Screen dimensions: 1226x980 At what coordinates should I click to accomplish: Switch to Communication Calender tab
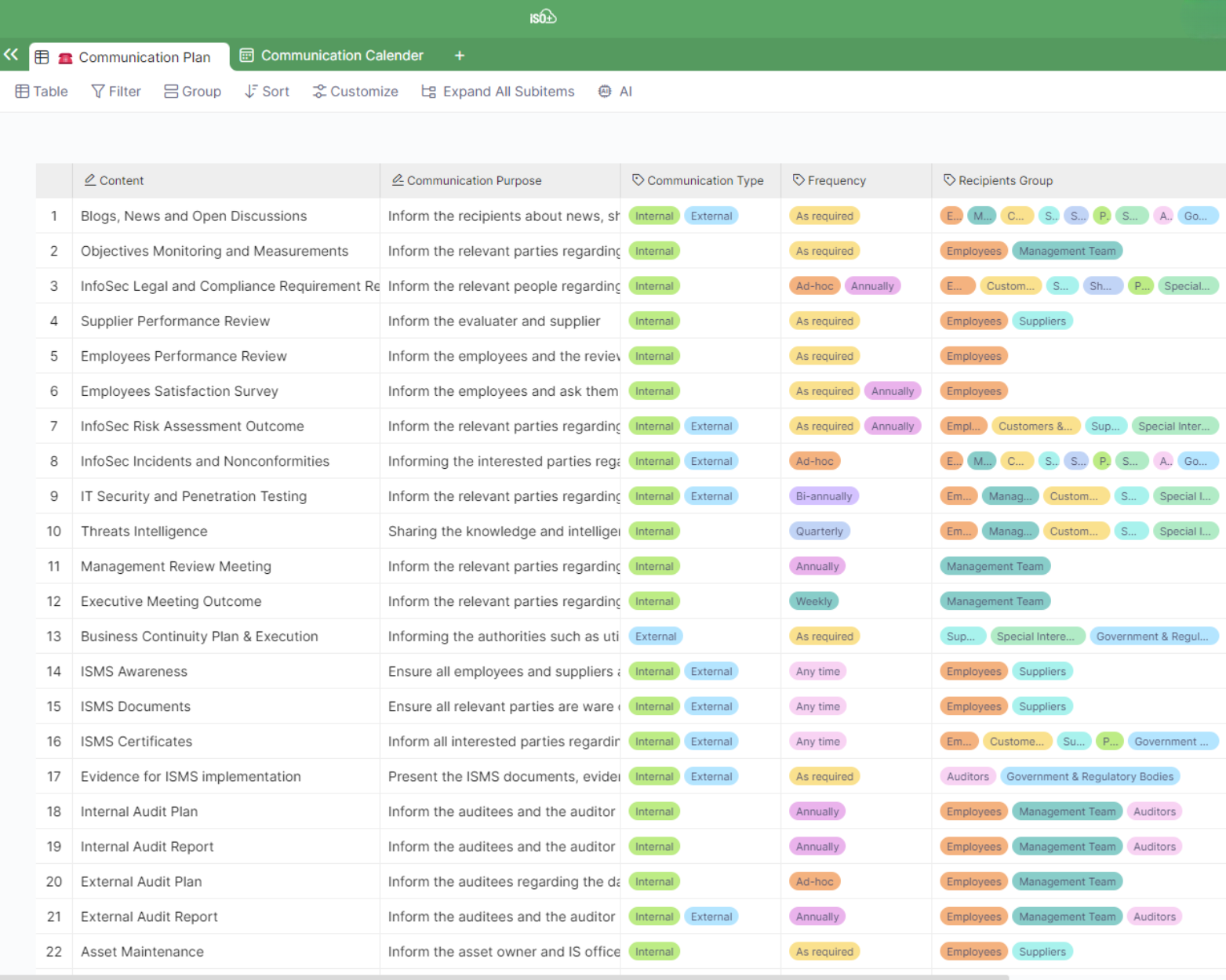click(332, 56)
